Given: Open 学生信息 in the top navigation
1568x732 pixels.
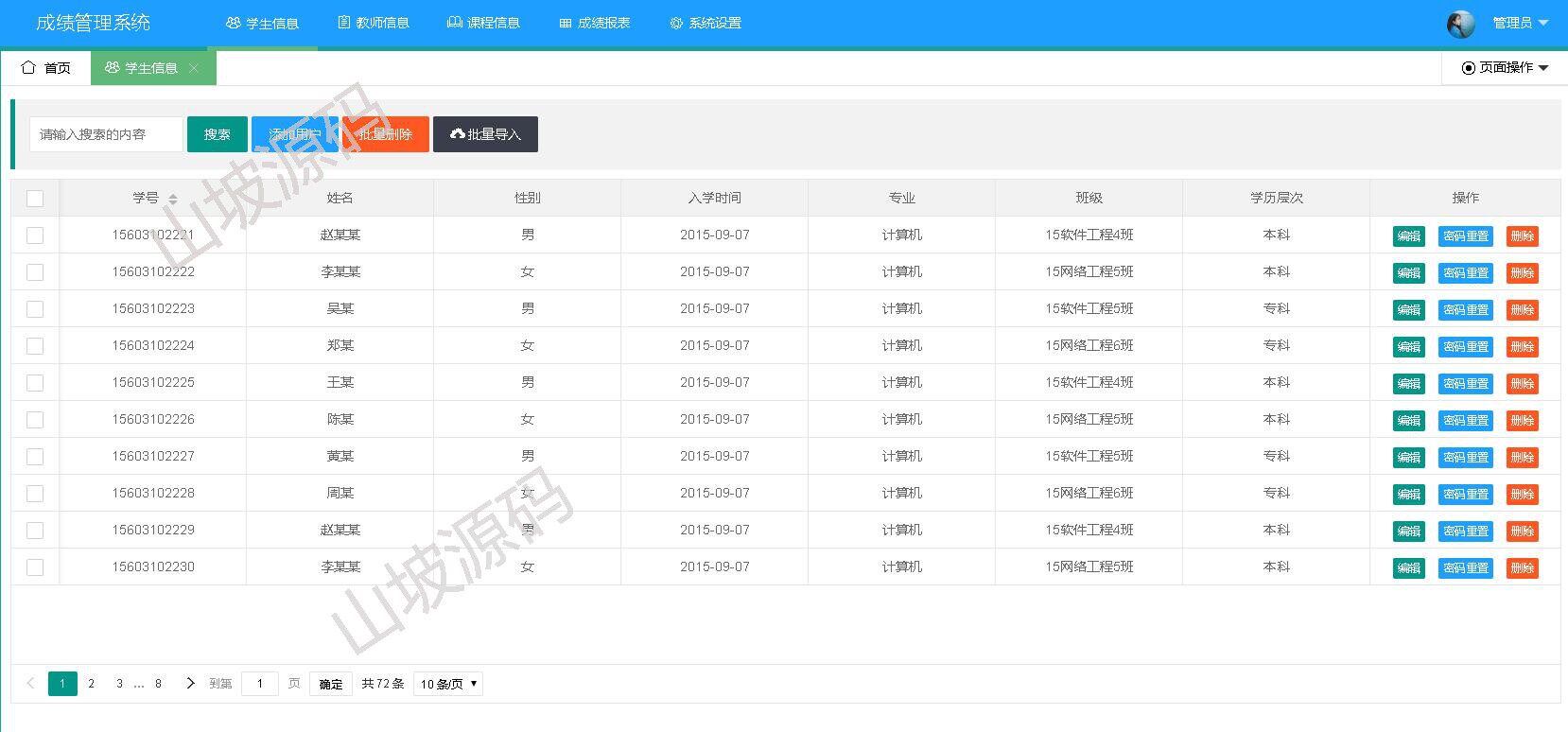Looking at the screenshot, I should (x=262, y=23).
